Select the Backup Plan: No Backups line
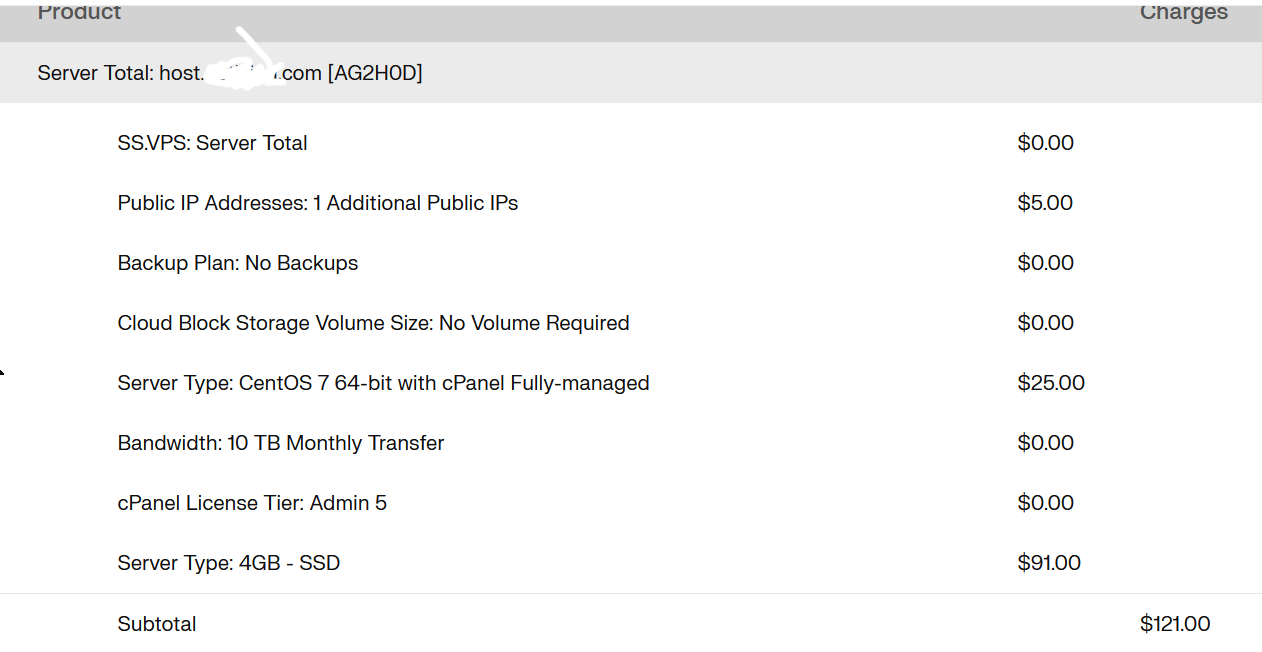This screenshot has height=652, width=1262. (237, 263)
